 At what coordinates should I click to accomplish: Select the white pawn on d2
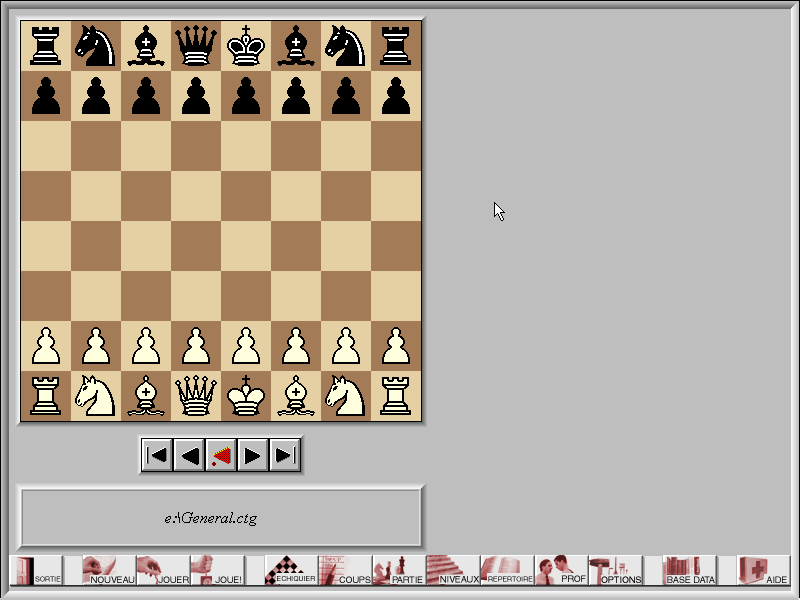[196, 346]
